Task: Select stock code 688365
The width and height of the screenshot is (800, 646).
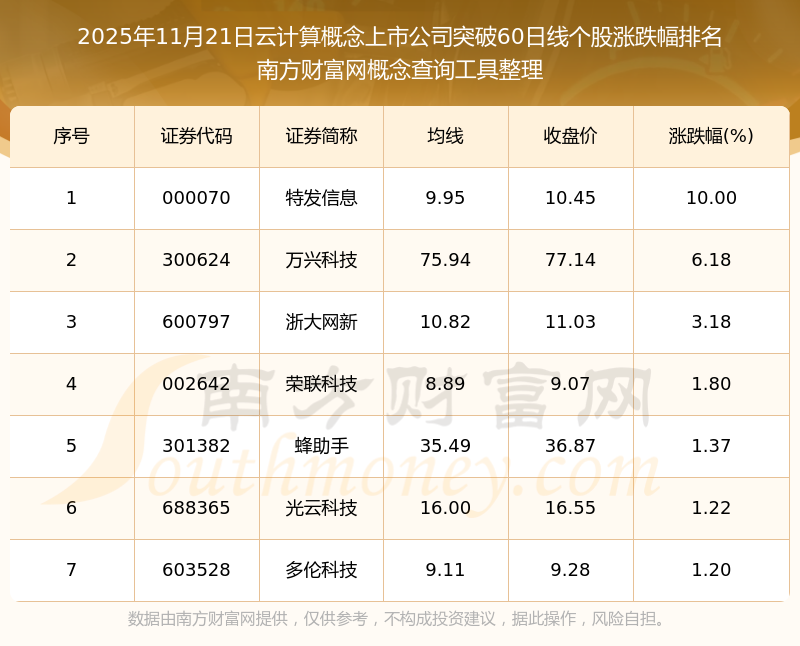Action: tap(196, 508)
